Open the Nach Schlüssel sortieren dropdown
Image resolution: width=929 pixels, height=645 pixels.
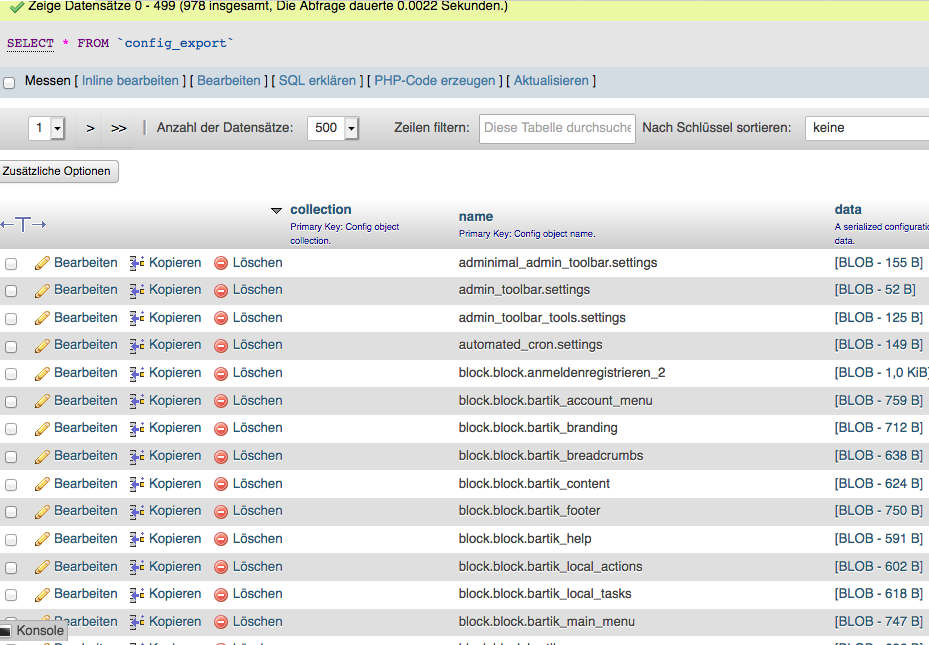pyautogui.click(x=866, y=128)
